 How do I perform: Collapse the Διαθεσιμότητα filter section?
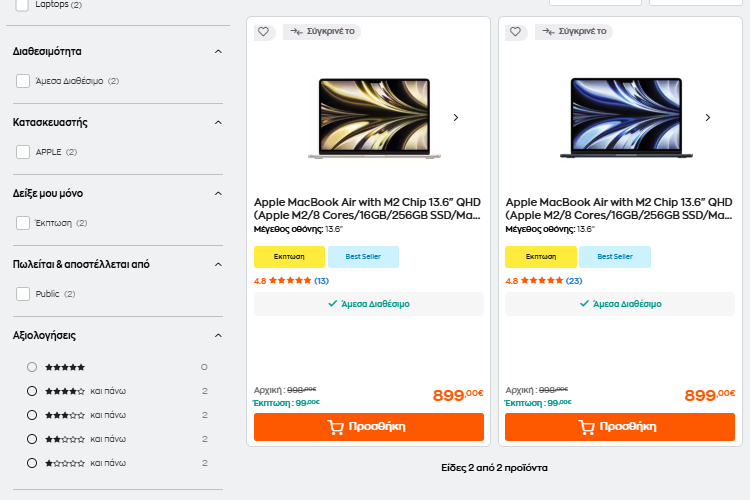(x=218, y=51)
